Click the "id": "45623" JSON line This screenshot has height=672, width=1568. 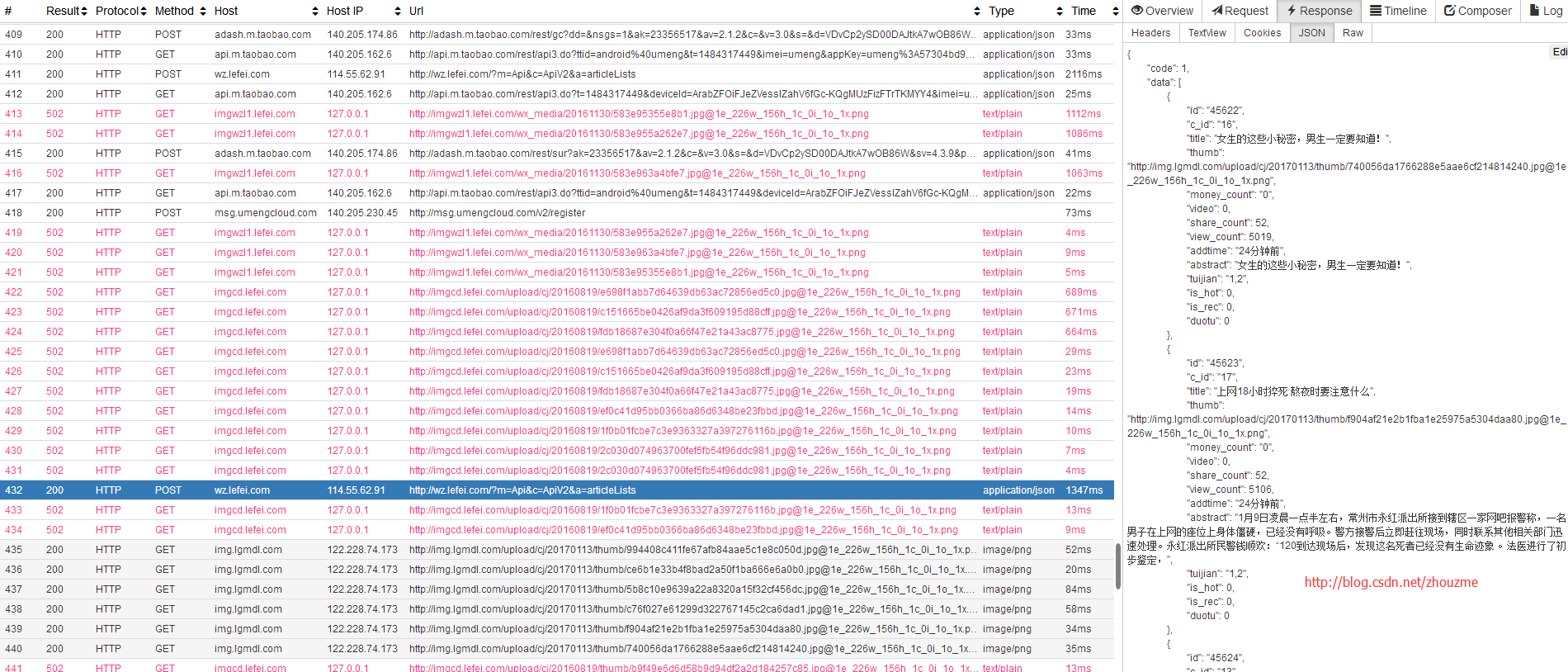tap(1216, 363)
